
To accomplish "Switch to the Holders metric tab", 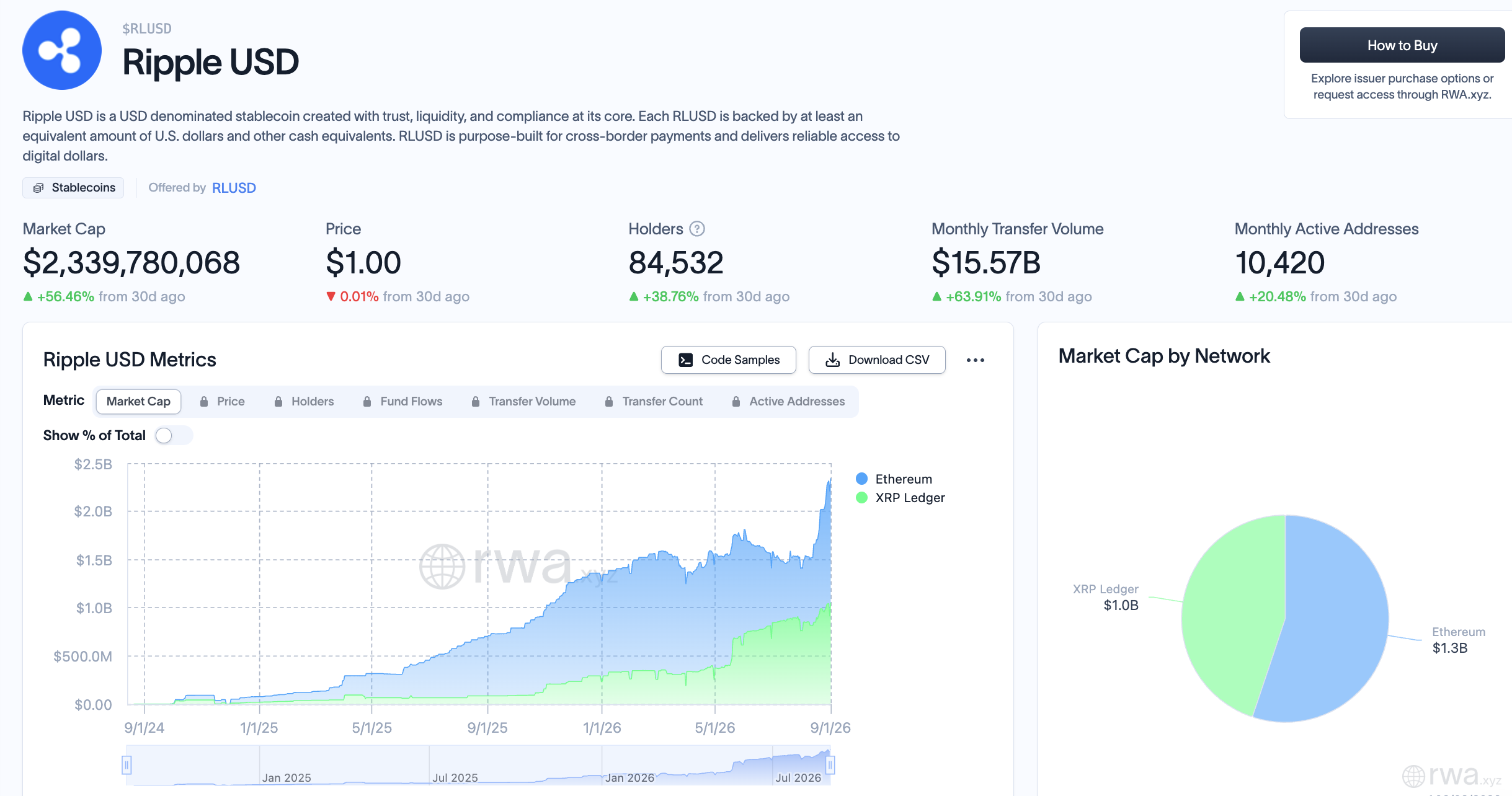I will tap(304, 402).
